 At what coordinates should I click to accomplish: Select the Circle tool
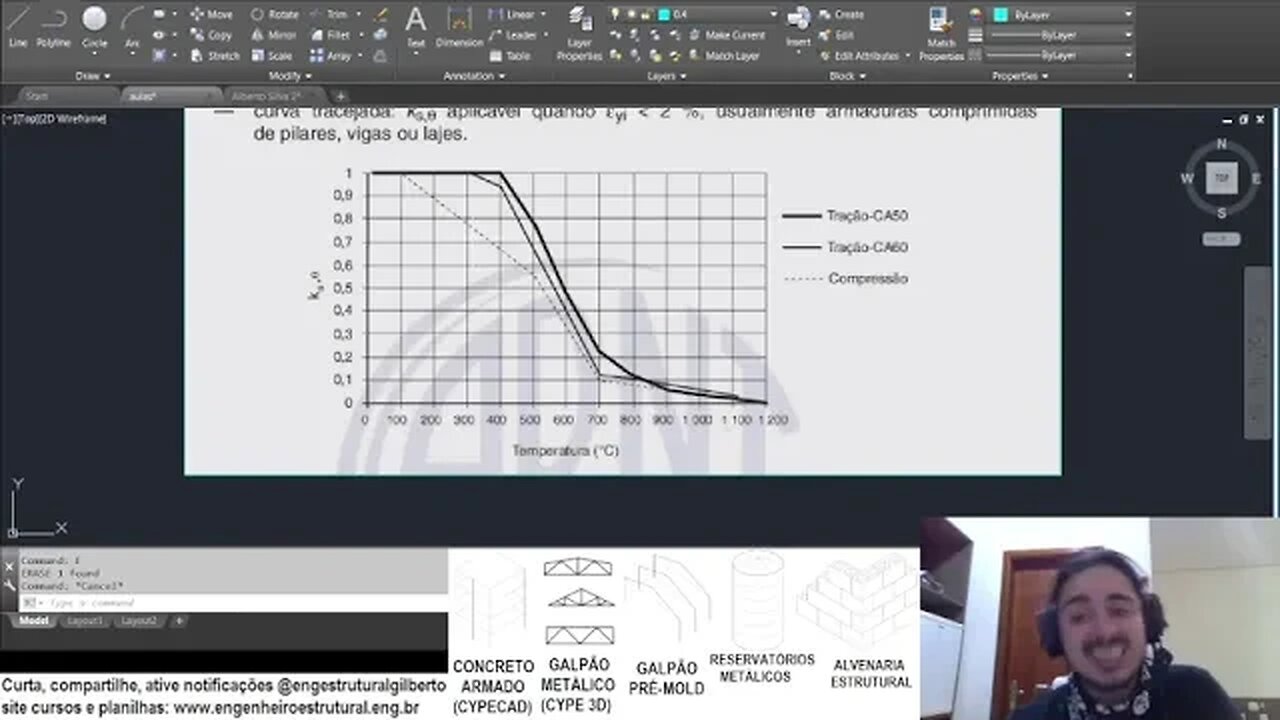pos(94,26)
